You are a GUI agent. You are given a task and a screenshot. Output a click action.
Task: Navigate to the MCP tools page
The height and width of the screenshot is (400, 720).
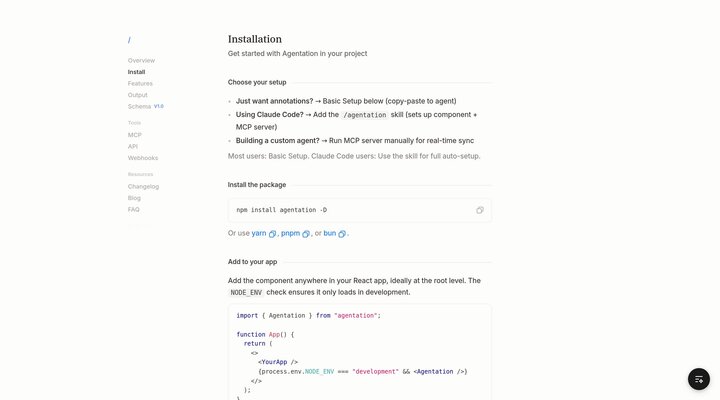click(x=135, y=135)
